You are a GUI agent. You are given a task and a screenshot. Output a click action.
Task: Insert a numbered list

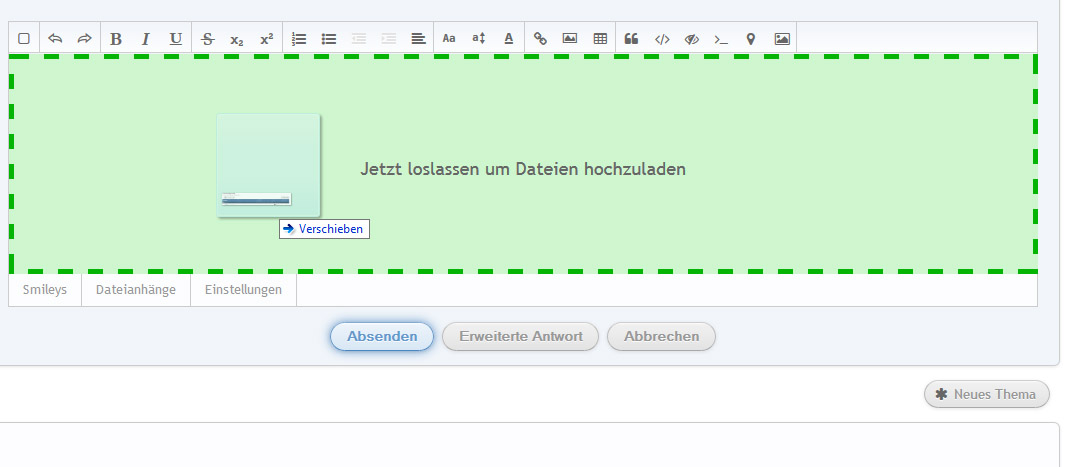tap(298, 39)
